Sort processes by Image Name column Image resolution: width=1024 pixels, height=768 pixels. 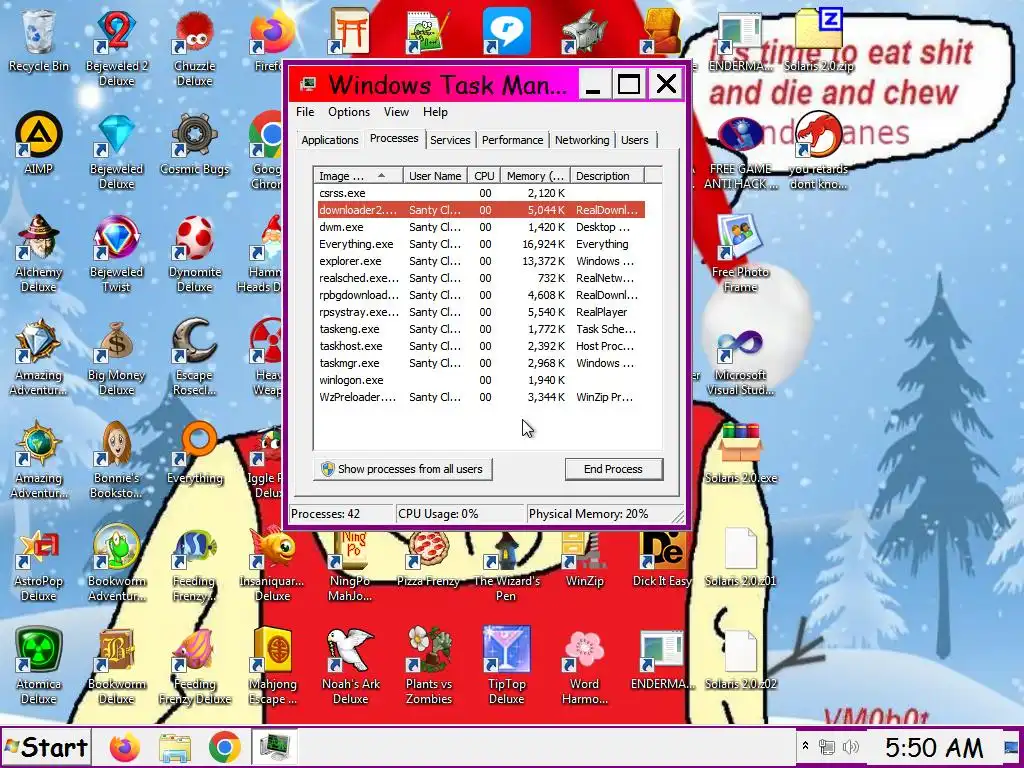pos(358,176)
